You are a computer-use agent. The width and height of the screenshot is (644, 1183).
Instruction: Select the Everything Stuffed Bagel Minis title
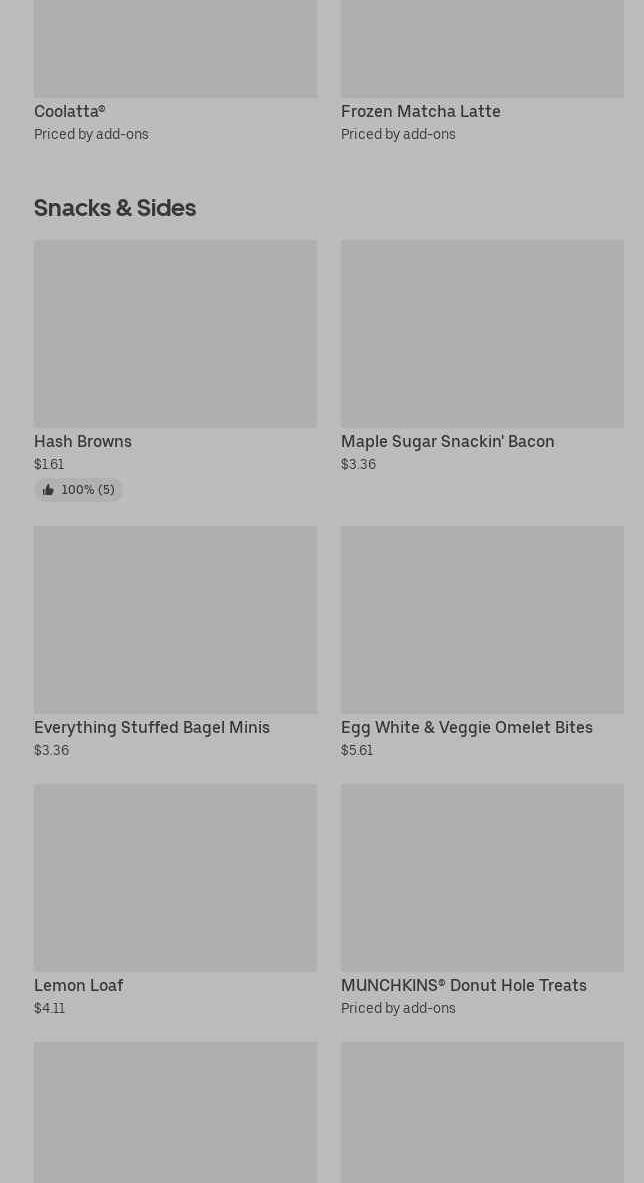tap(152, 727)
